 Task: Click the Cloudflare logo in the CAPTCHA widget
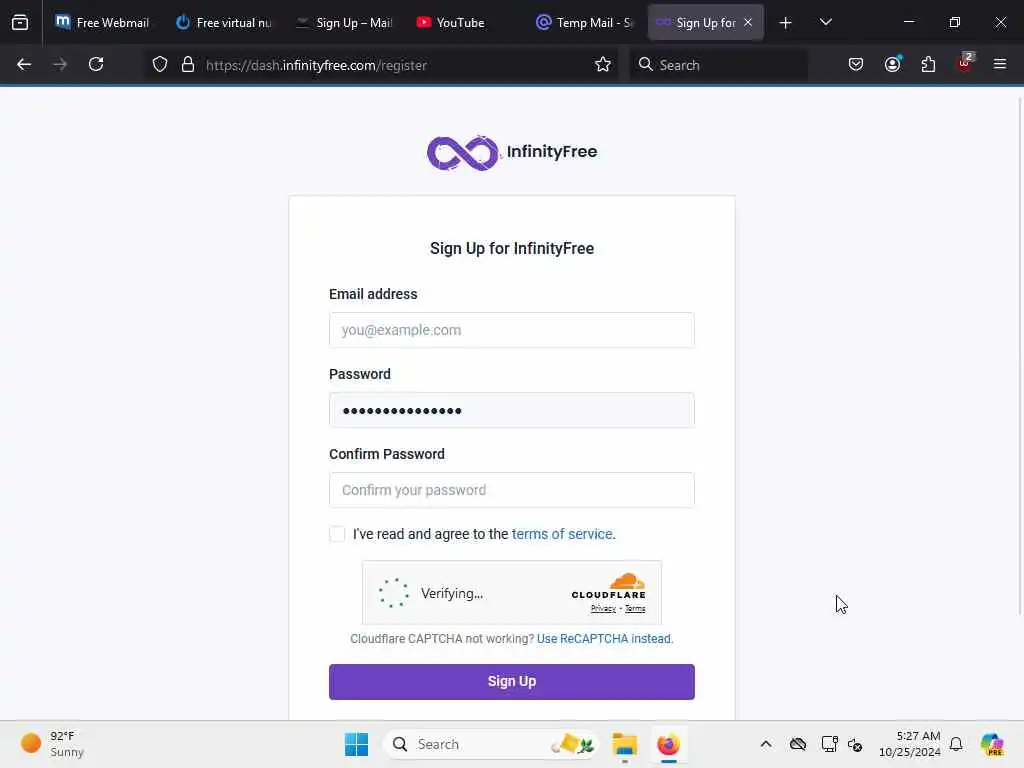click(x=609, y=586)
